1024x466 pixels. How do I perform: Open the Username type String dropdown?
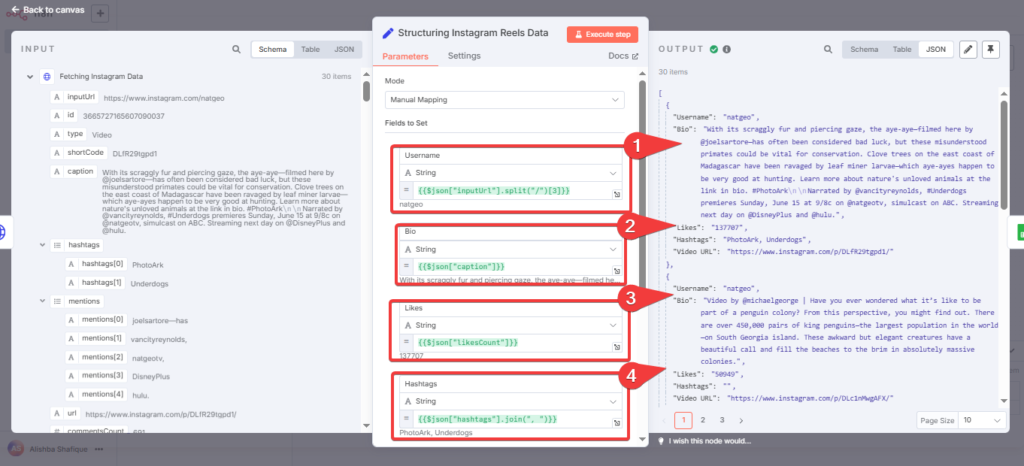point(510,173)
